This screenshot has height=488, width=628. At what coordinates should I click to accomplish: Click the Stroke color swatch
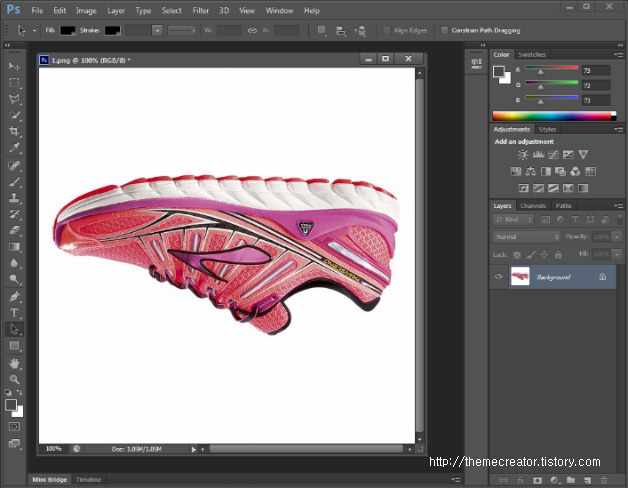113,30
